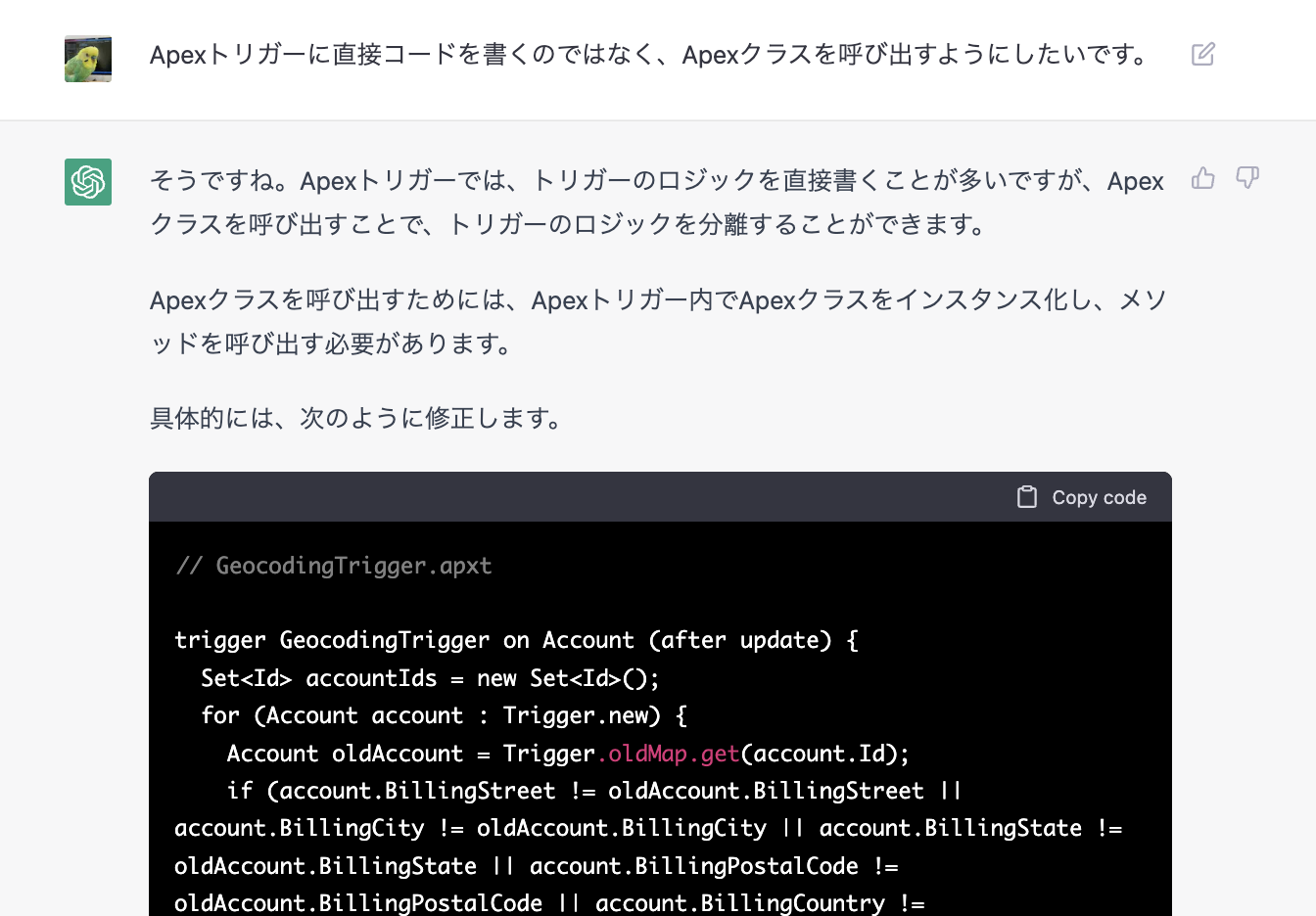This screenshot has width=1316, height=916.
Task: Click the paragraph starting with そうですね
Action: tap(657, 203)
